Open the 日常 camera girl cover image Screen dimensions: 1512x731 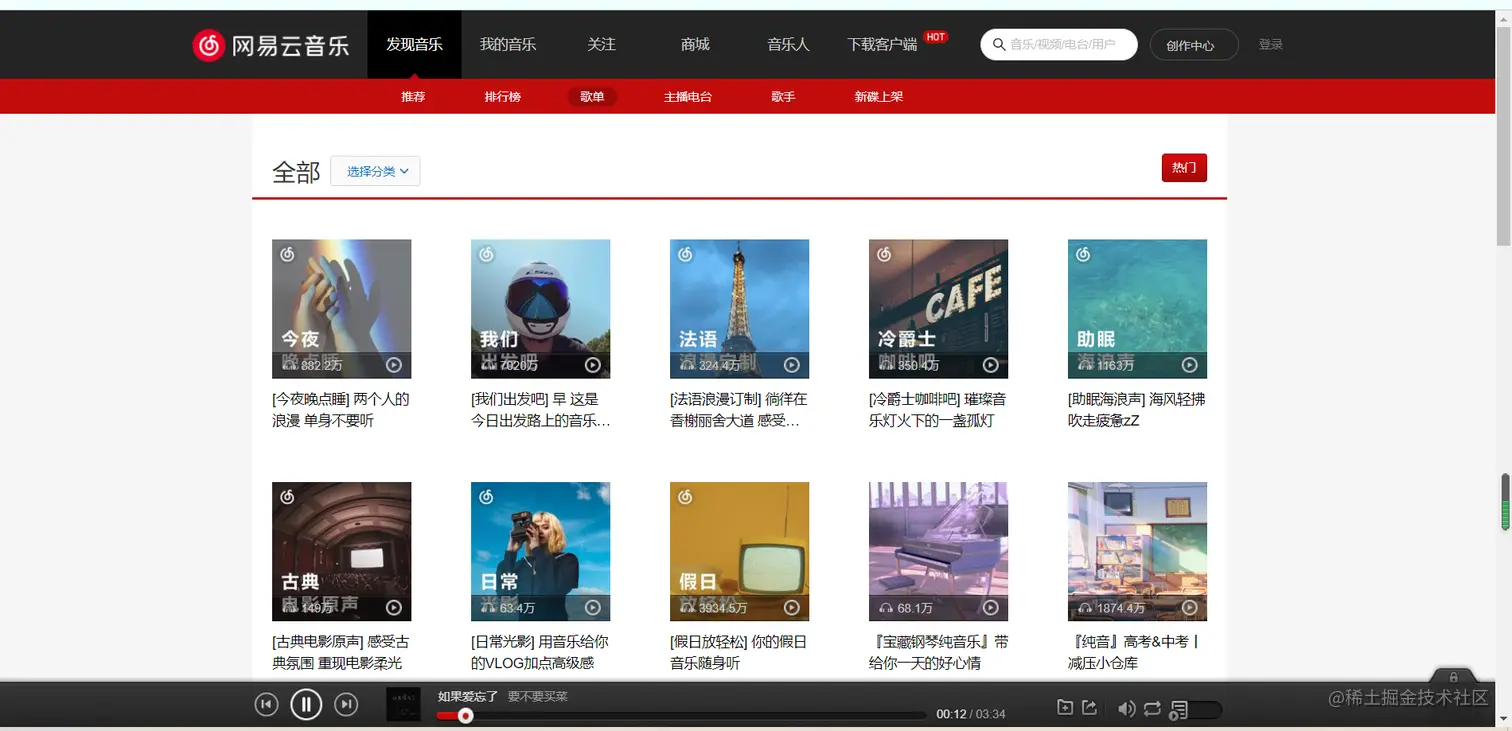pyautogui.click(x=540, y=552)
